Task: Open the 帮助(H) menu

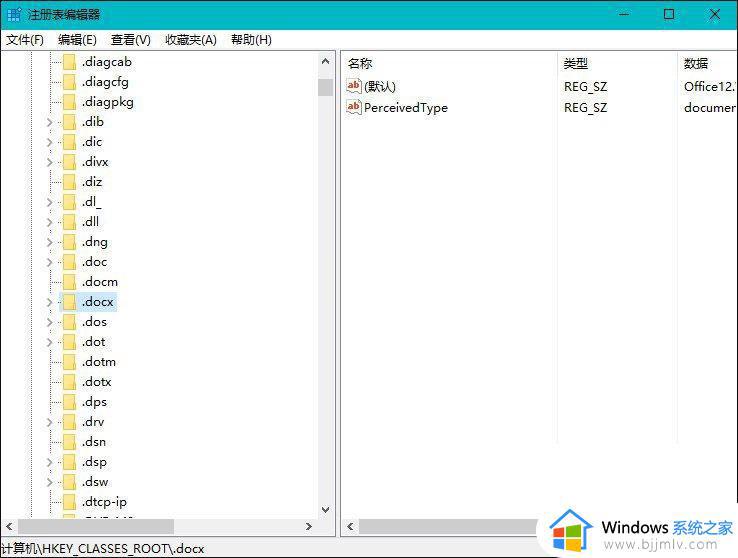Action: pos(251,40)
